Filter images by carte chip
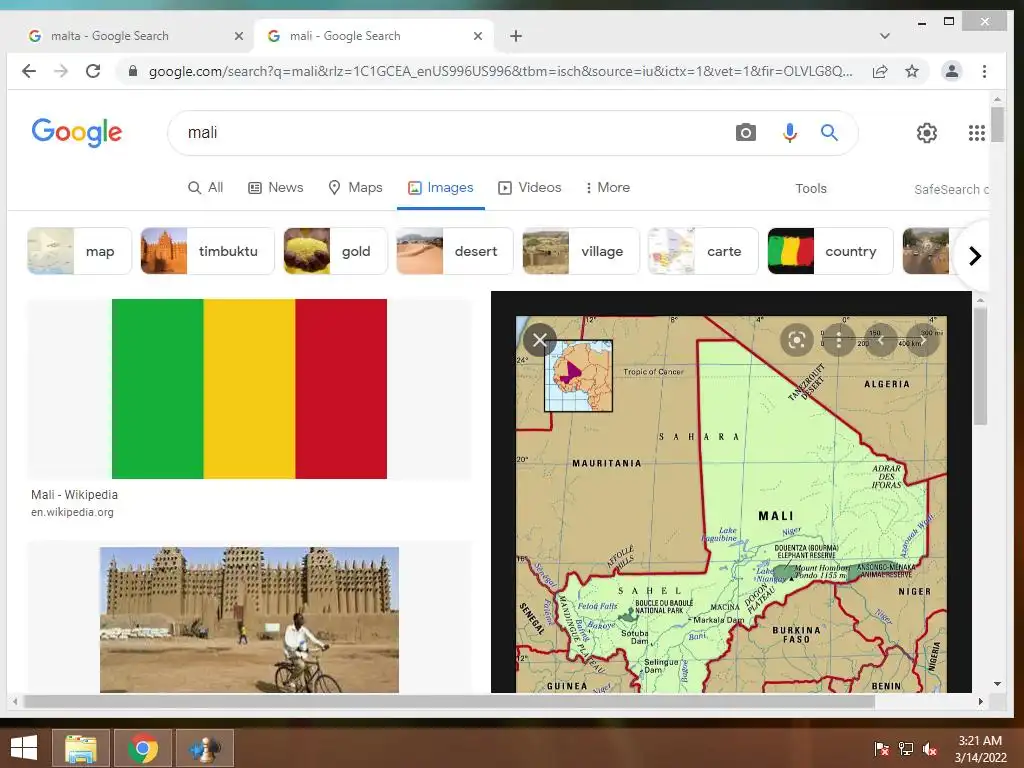 click(x=703, y=251)
